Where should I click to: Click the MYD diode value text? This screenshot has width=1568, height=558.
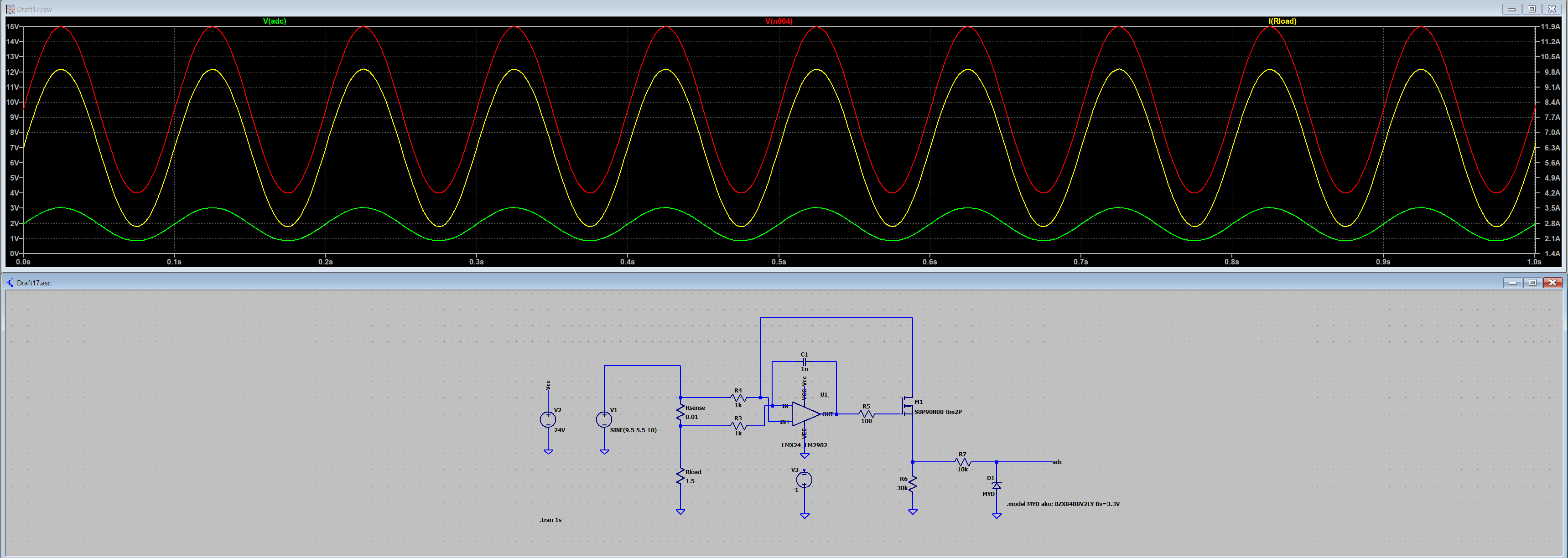click(x=988, y=494)
